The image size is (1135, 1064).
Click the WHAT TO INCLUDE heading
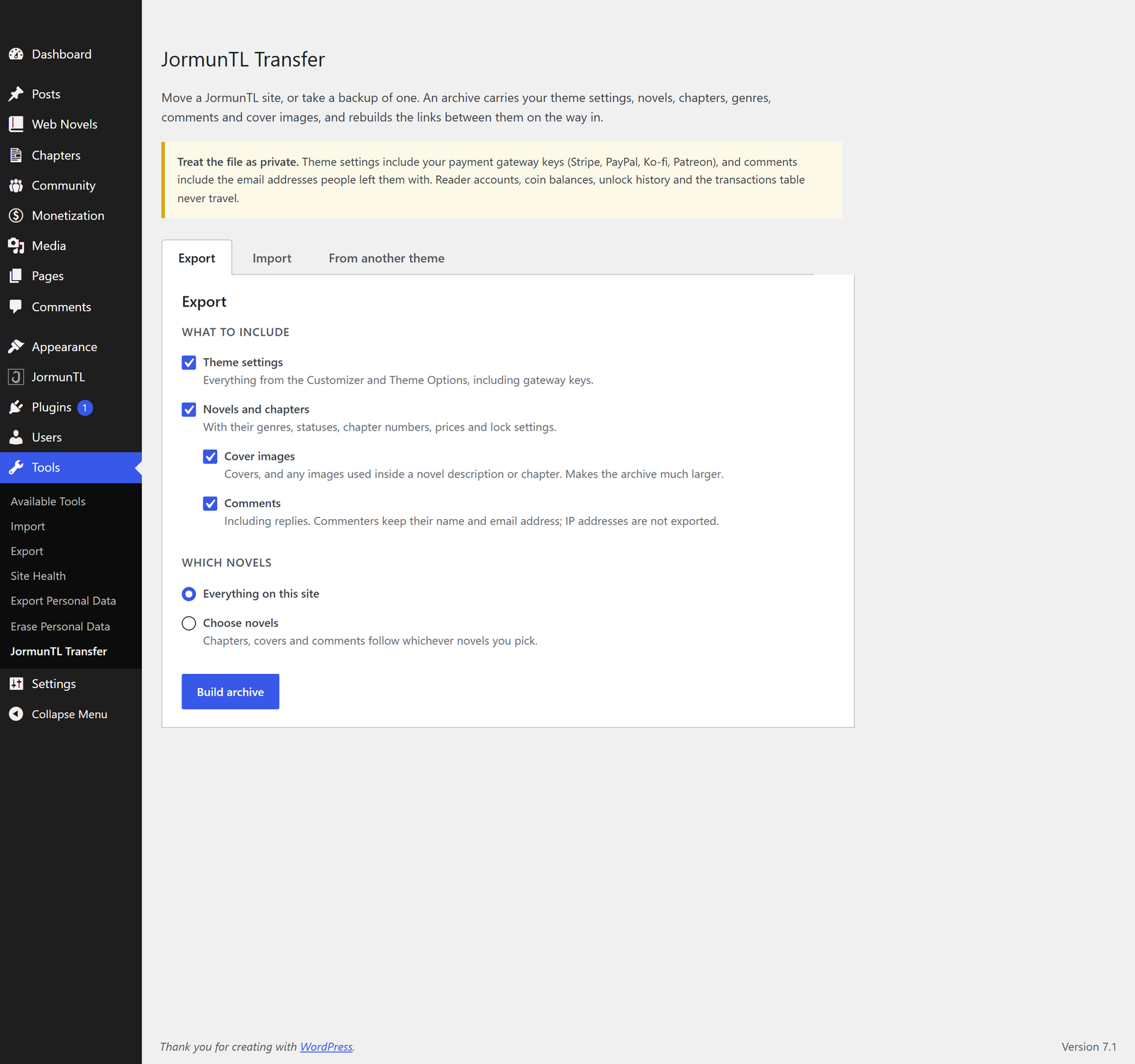click(236, 332)
